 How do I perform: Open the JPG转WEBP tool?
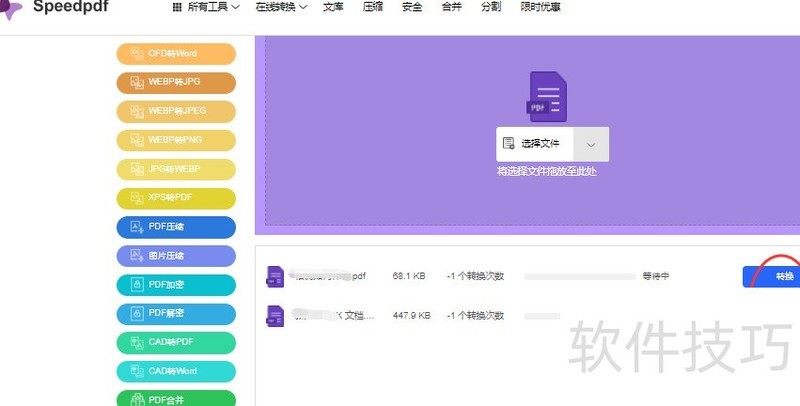176,169
